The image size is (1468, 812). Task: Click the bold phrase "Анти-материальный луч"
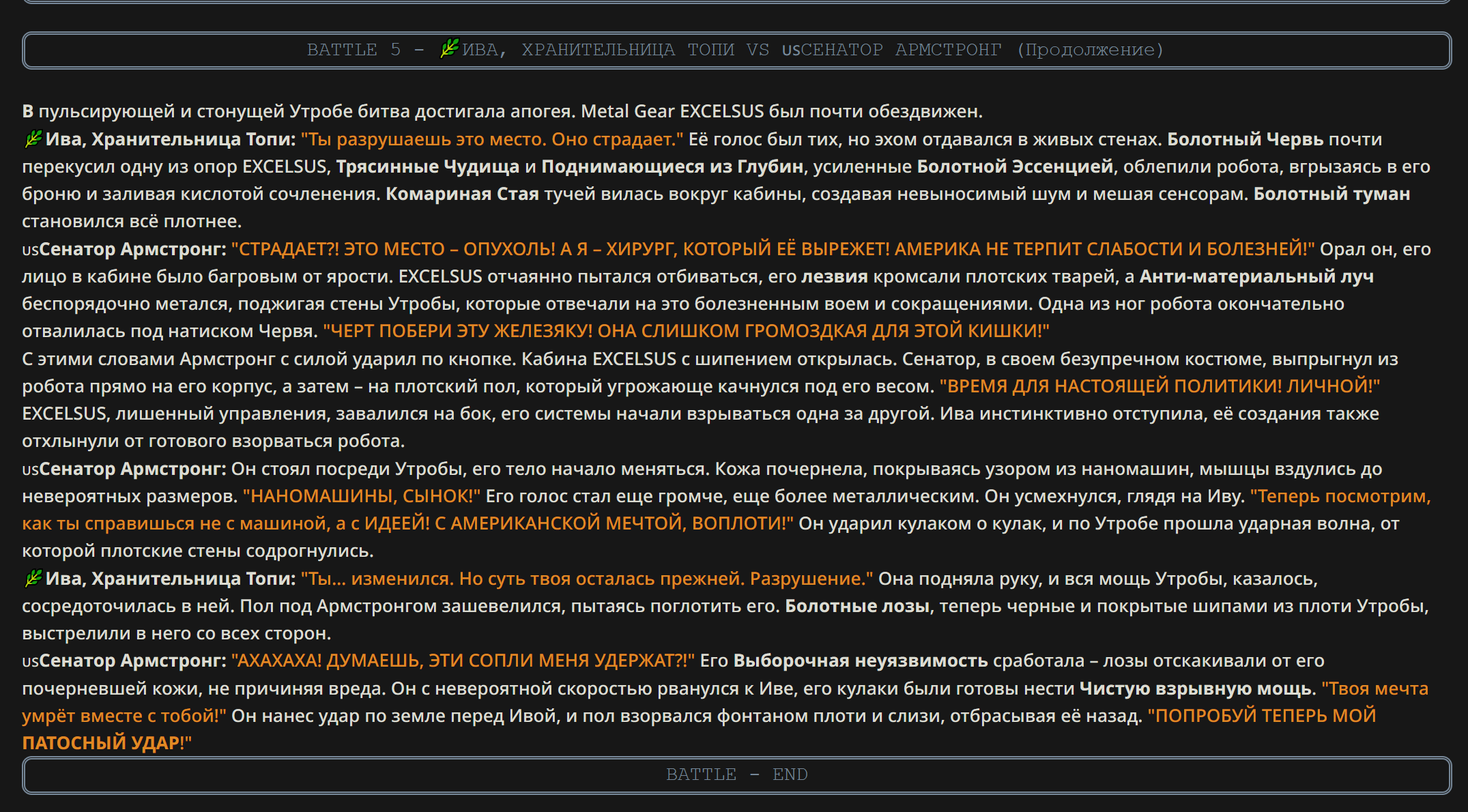1256,276
